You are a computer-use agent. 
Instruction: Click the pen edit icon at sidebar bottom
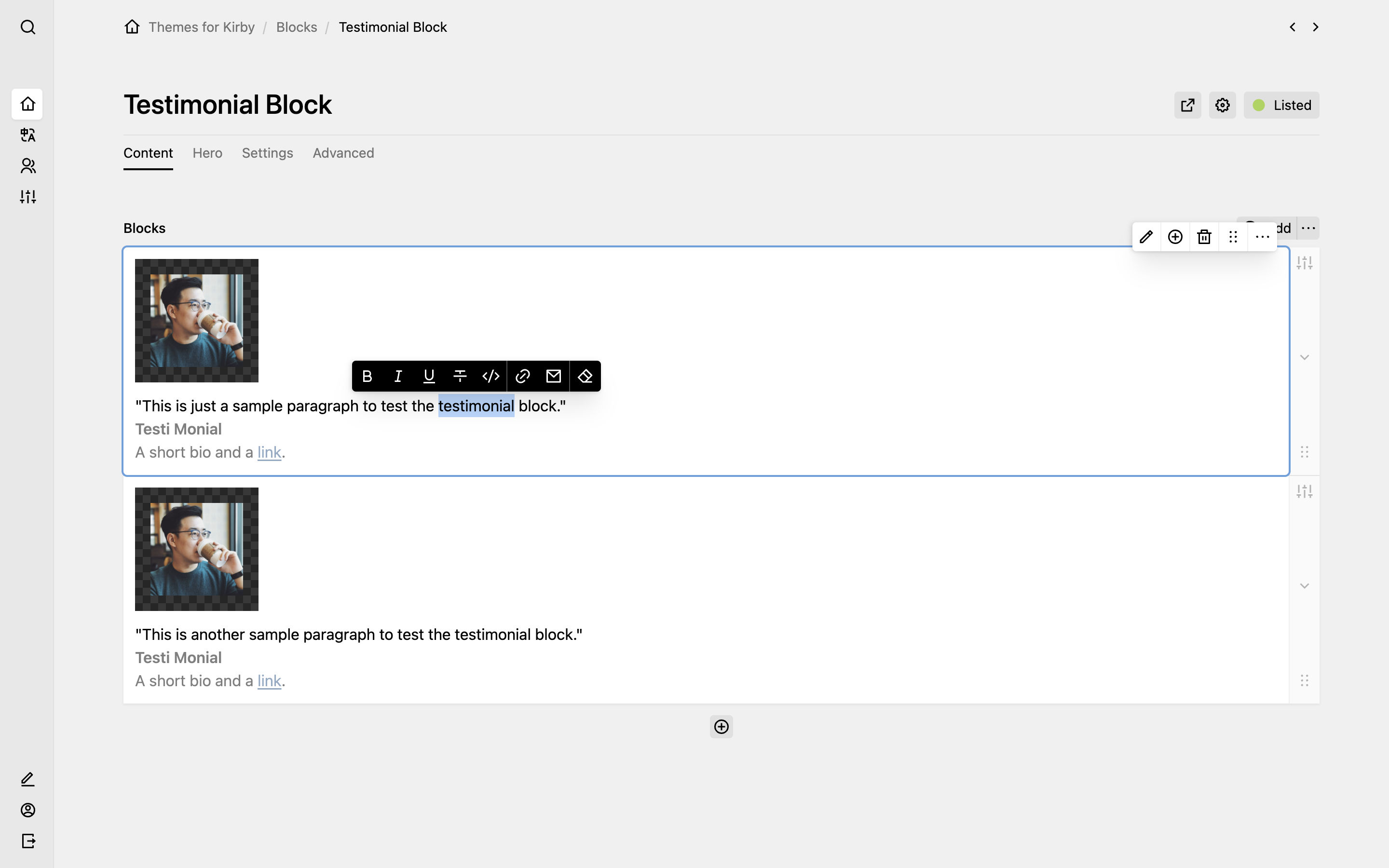coord(27,779)
